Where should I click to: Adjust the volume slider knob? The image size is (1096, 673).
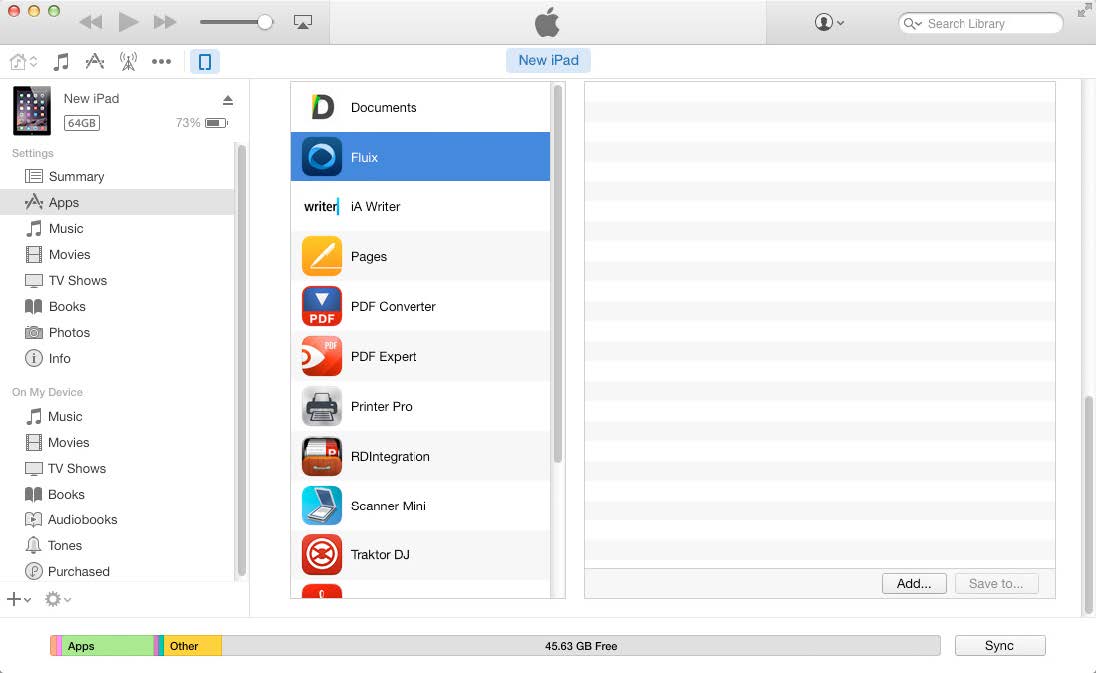(x=265, y=22)
